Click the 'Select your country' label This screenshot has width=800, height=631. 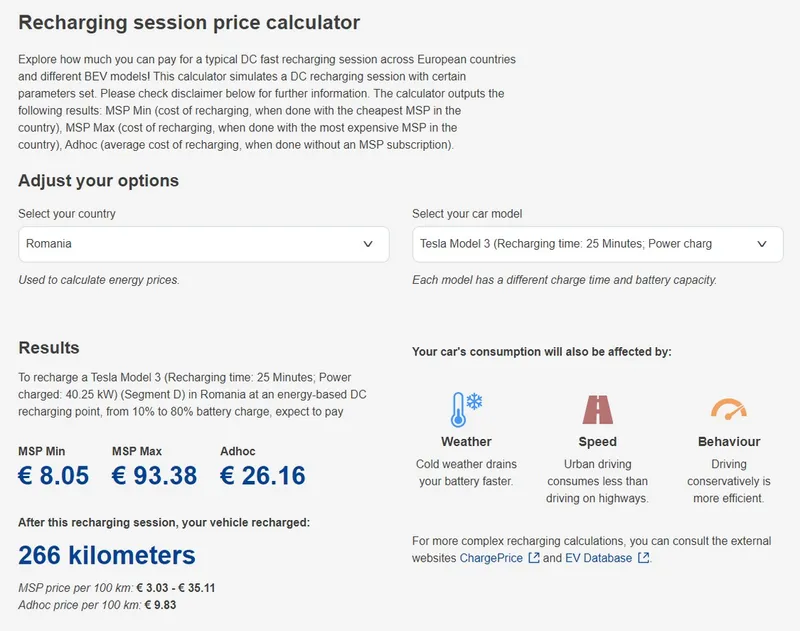pos(67,214)
